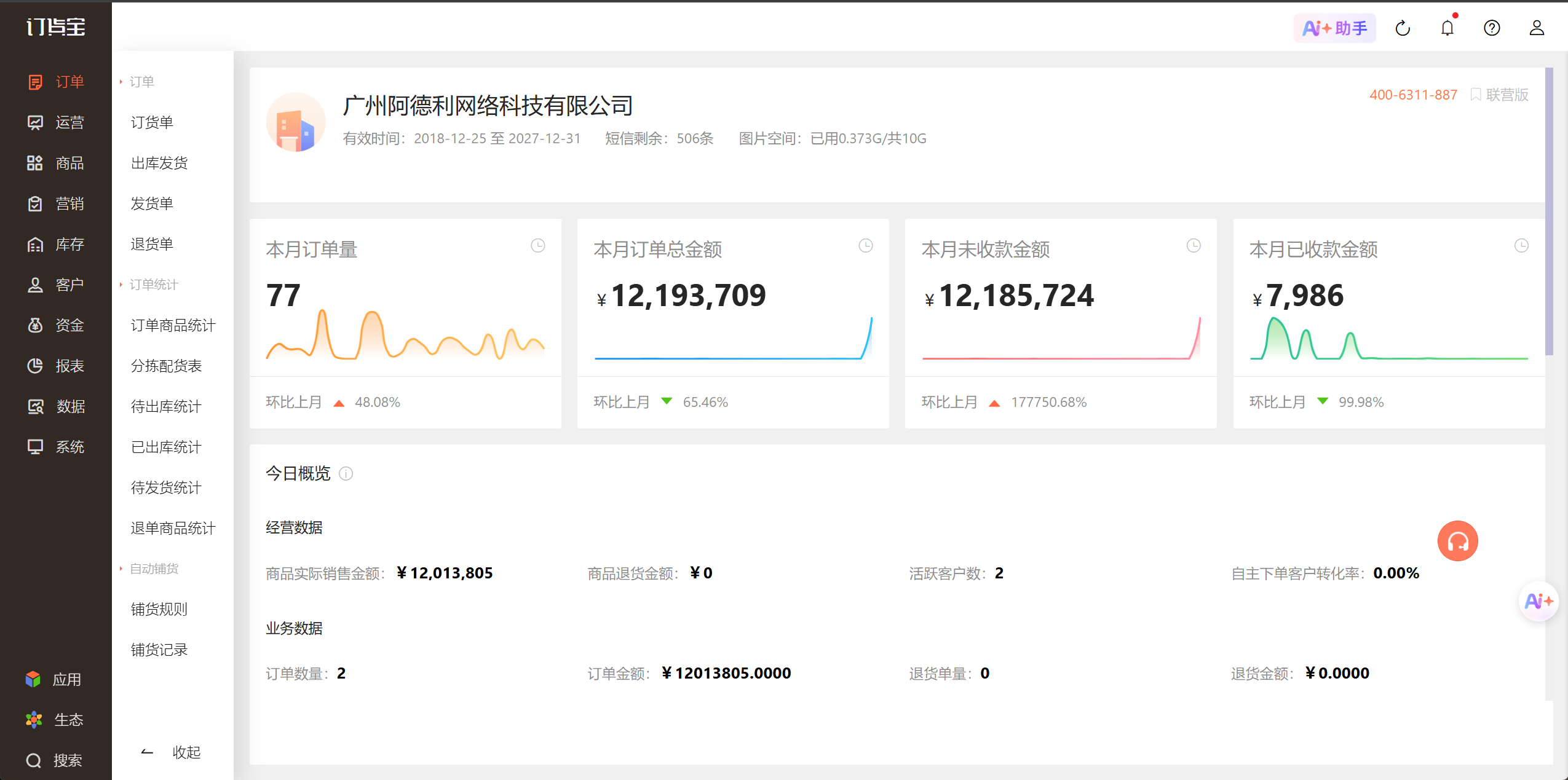Open the notification bell with red dot
1568x780 pixels.
point(1446,28)
